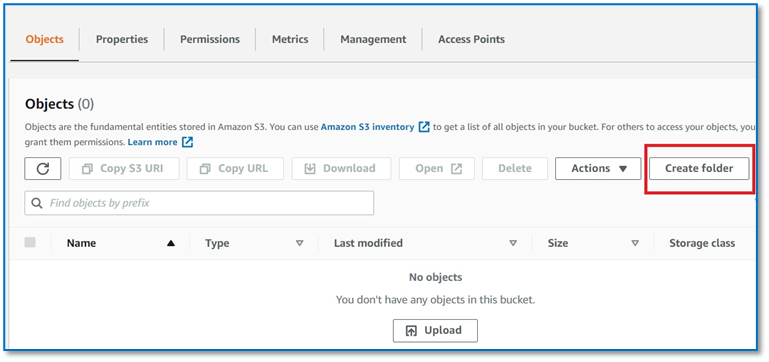The height and width of the screenshot is (362, 769).
Task: Toggle the select-all objects checkbox
Action: pos(30,242)
